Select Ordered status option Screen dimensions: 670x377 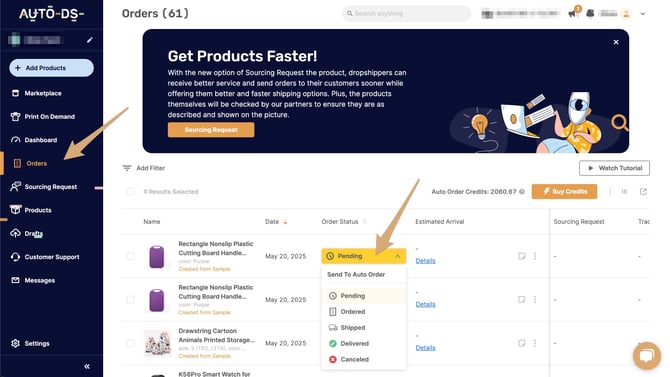coord(364,312)
